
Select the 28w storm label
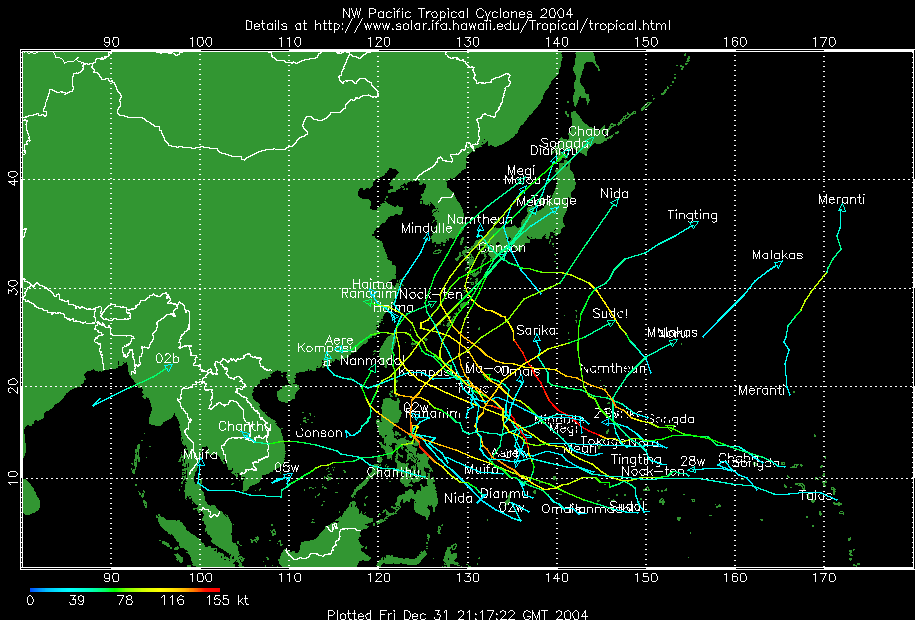693,461
